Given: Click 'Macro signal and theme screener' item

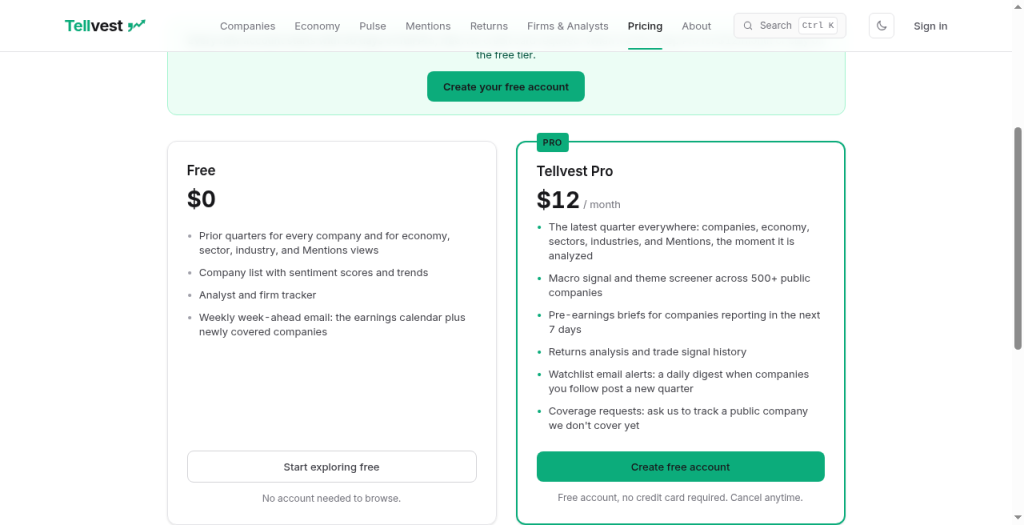Looking at the screenshot, I should pyautogui.click(x=679, y=285).
